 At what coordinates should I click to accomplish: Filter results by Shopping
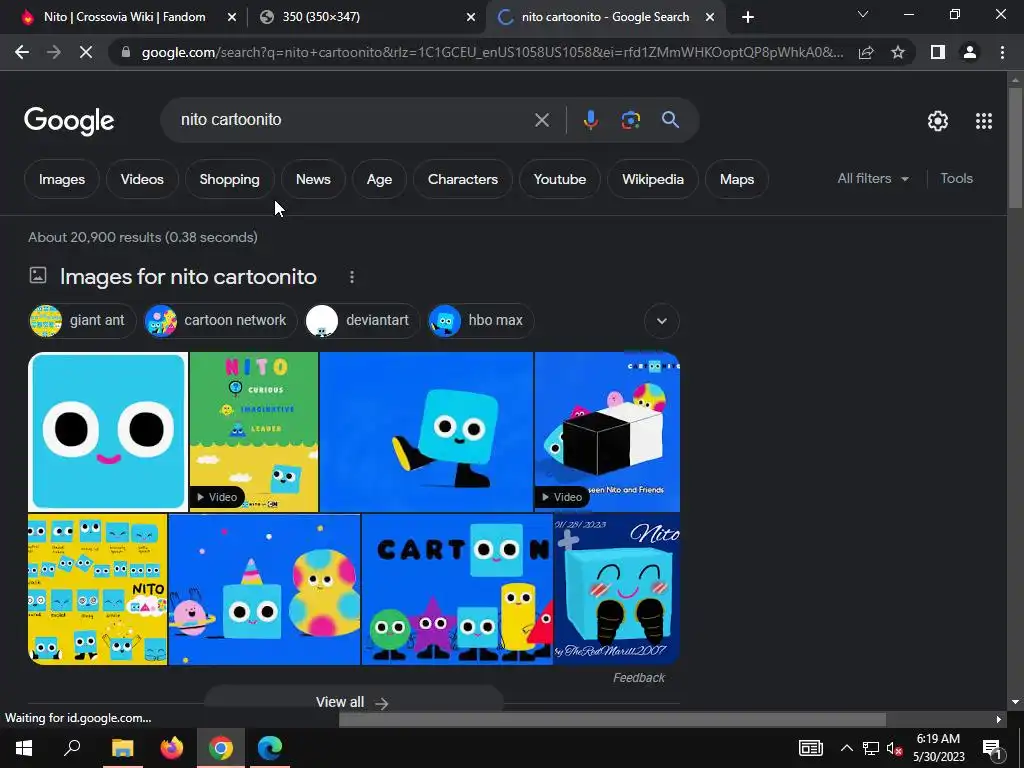229,179
